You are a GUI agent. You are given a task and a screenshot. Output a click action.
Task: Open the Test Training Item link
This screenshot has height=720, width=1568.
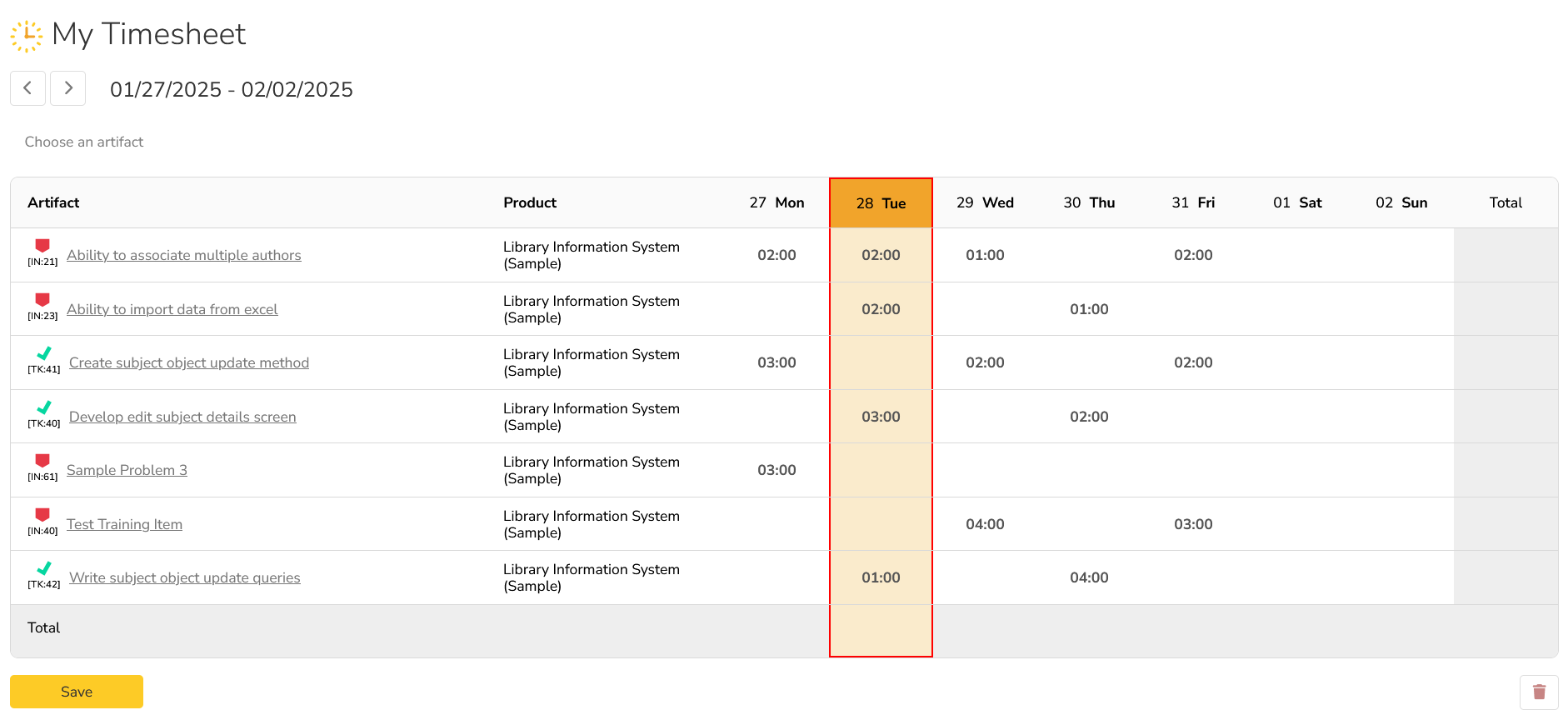pos(124,525)
